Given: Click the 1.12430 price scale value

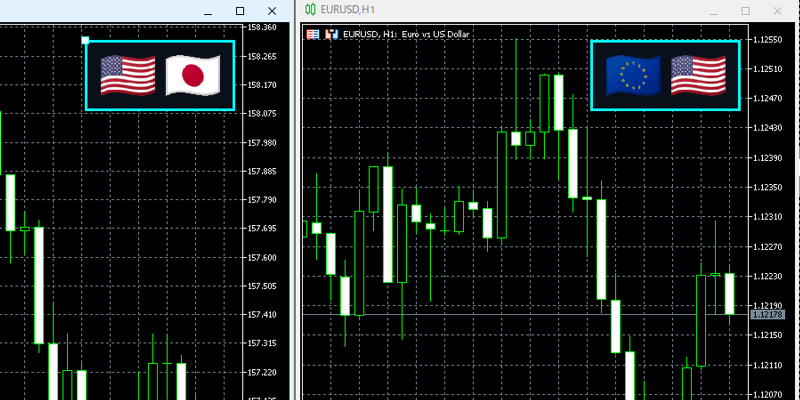Looking at the screenshot, I should 768,128.
